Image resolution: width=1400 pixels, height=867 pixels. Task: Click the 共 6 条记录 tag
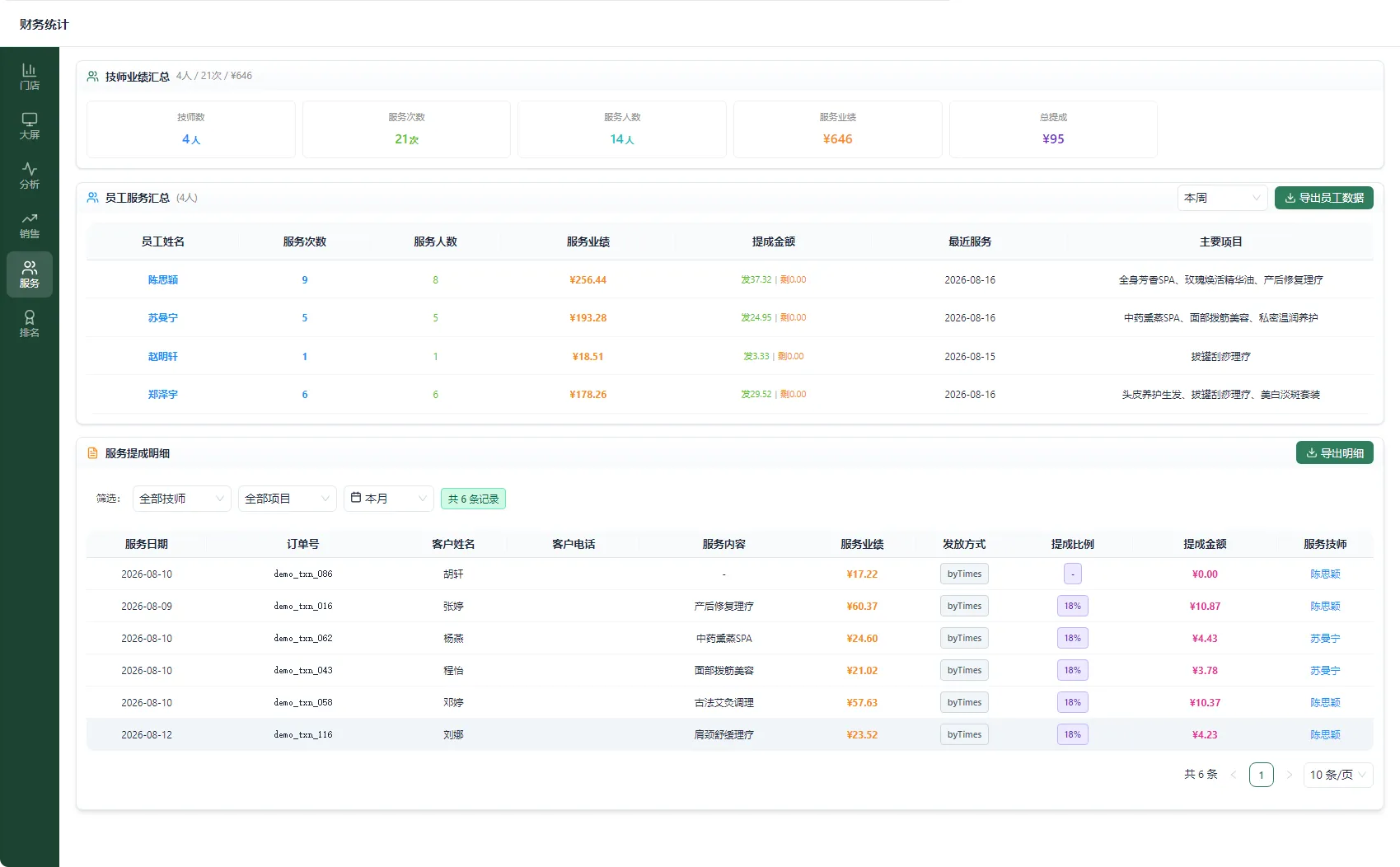tap(473, 499)
